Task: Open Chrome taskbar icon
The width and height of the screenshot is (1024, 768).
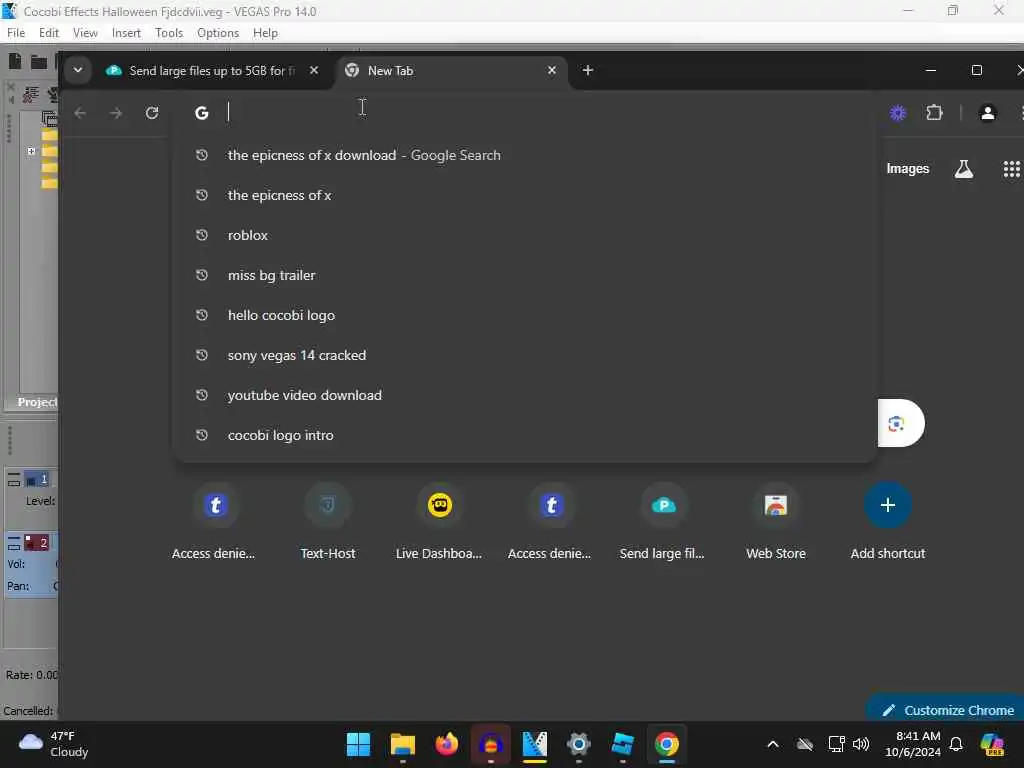Action: [667, 744]
